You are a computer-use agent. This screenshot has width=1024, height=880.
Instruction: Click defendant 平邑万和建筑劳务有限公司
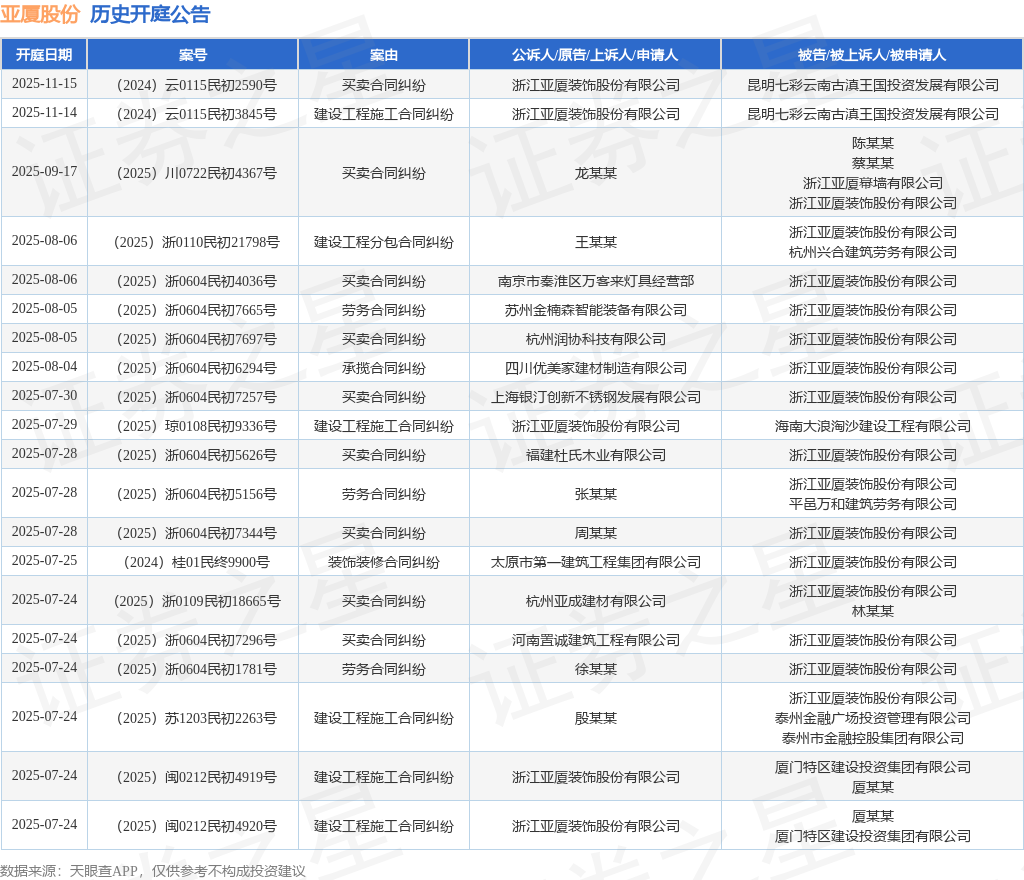872,504
